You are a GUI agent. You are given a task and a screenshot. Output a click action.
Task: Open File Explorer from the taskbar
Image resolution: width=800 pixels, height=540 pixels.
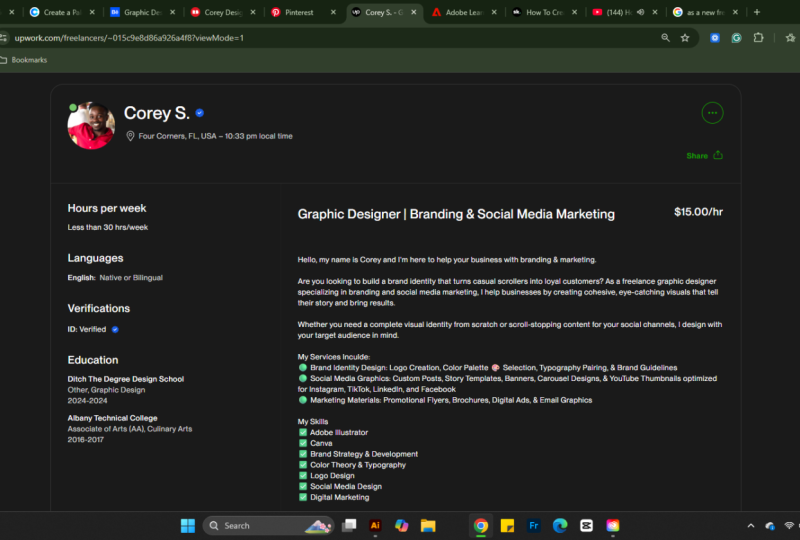[x=428, y=525]
